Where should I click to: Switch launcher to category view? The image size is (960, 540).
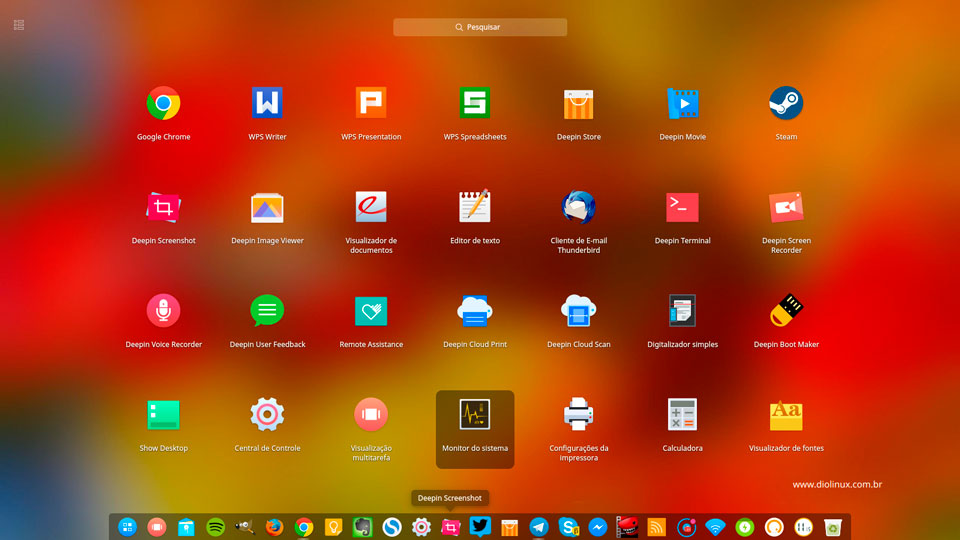(19, 25)
